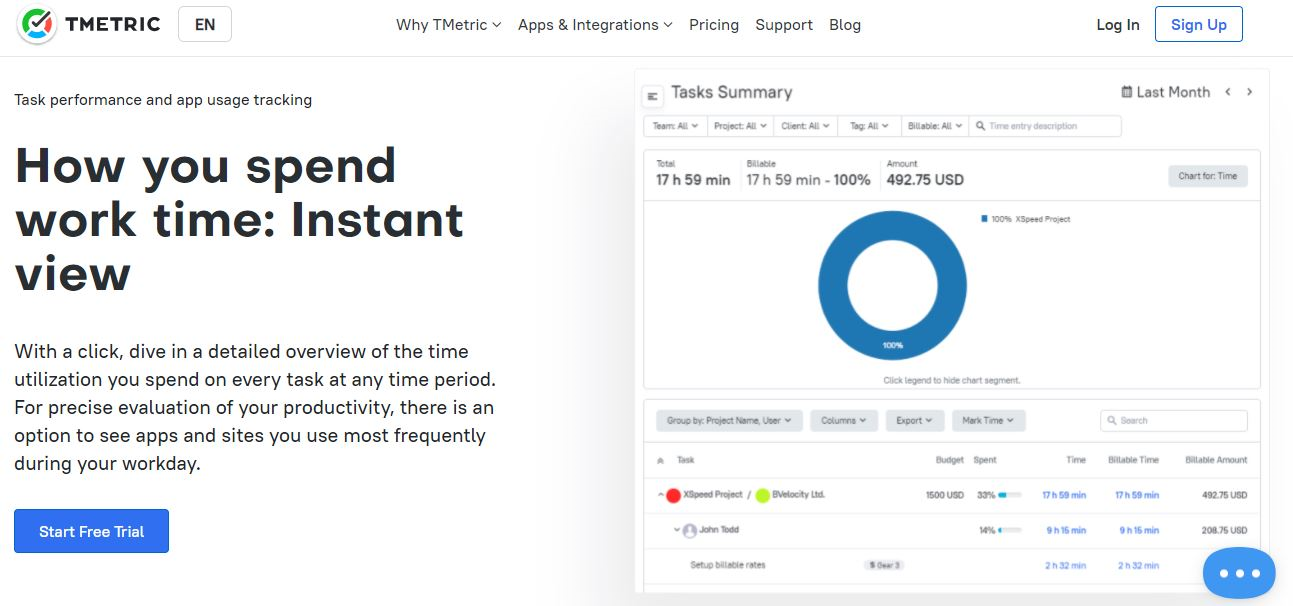Click the Gear 3 tag badge
Image resolution: width=1293 pixels, height=606 pixels.
884,566
